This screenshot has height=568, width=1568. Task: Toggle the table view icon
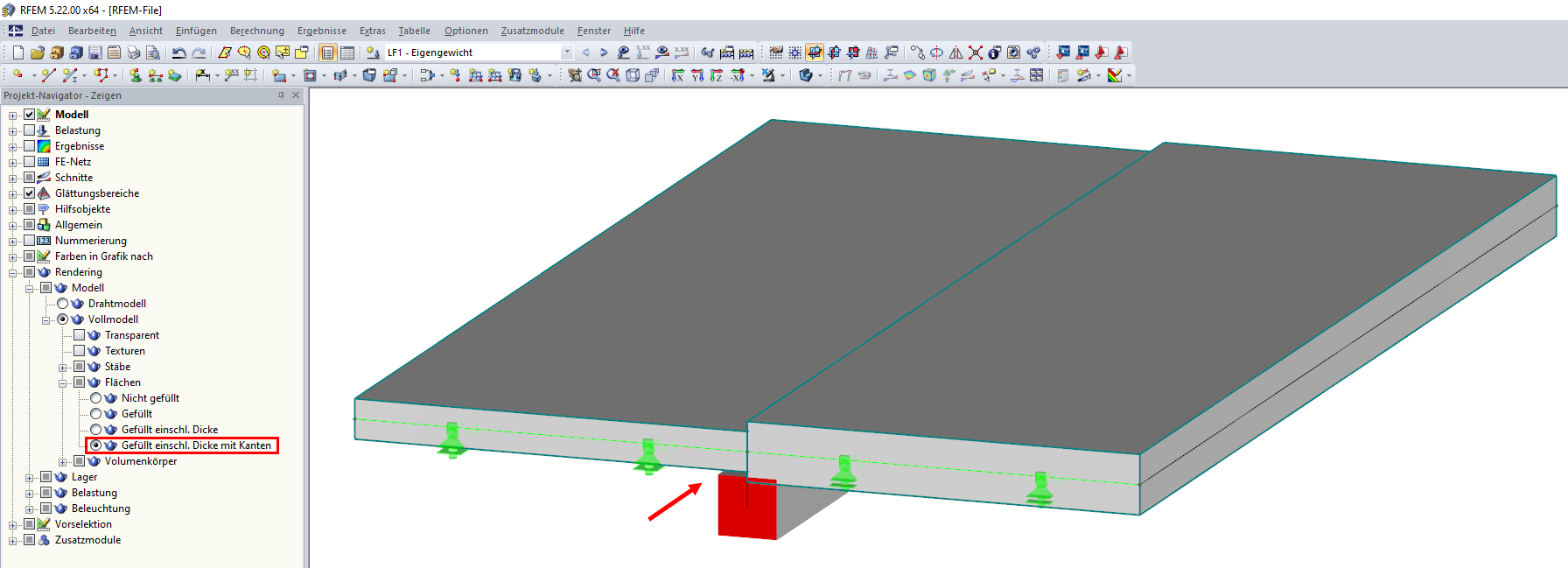(347, 53)
